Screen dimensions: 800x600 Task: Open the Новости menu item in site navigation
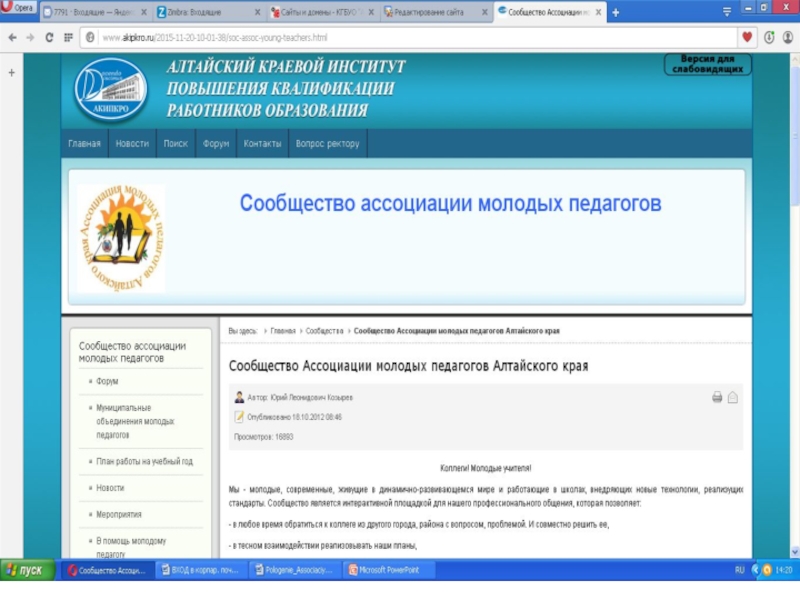(x=132, y=143)
